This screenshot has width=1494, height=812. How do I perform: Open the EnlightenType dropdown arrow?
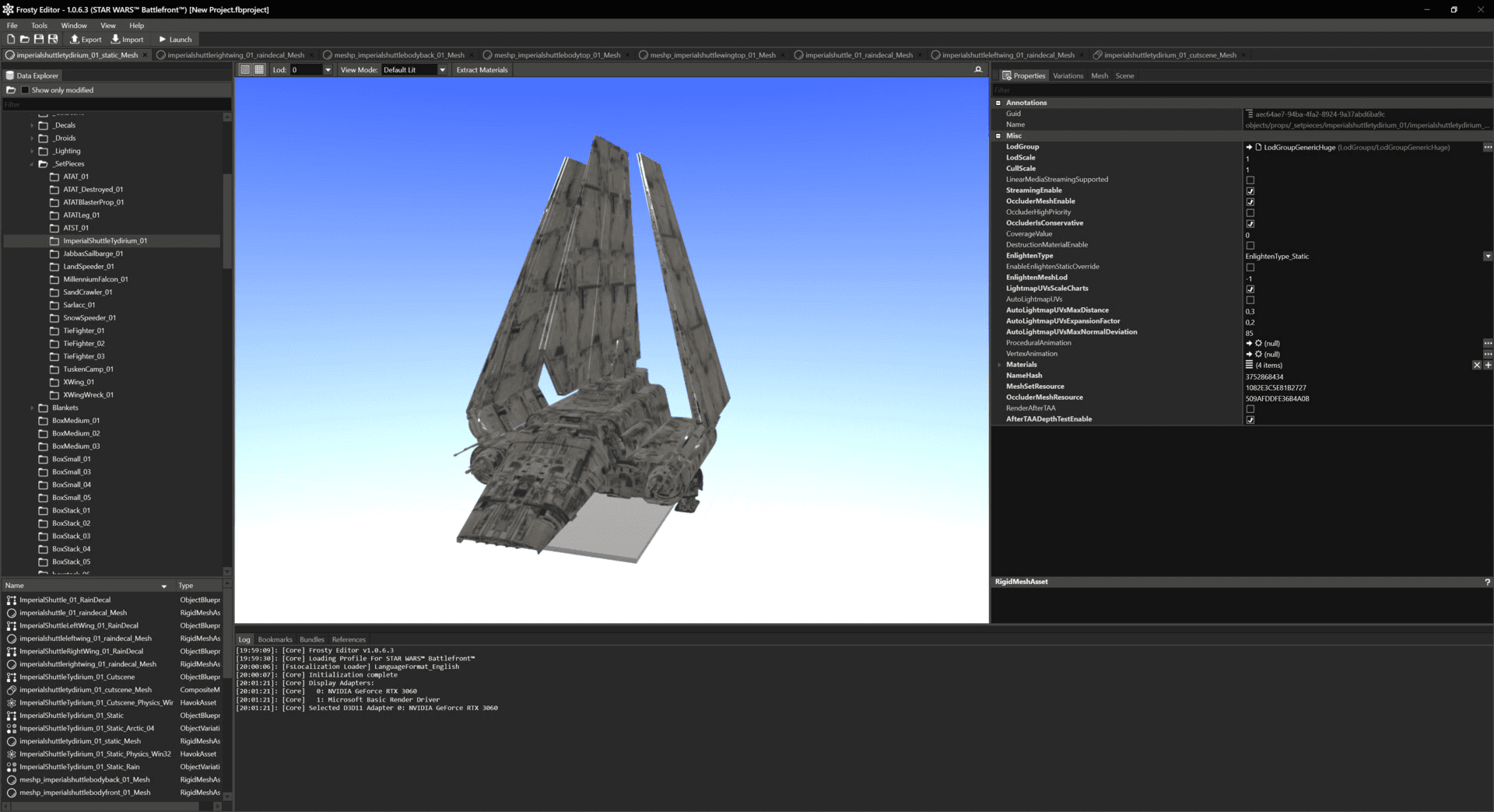click(1487, 257)
